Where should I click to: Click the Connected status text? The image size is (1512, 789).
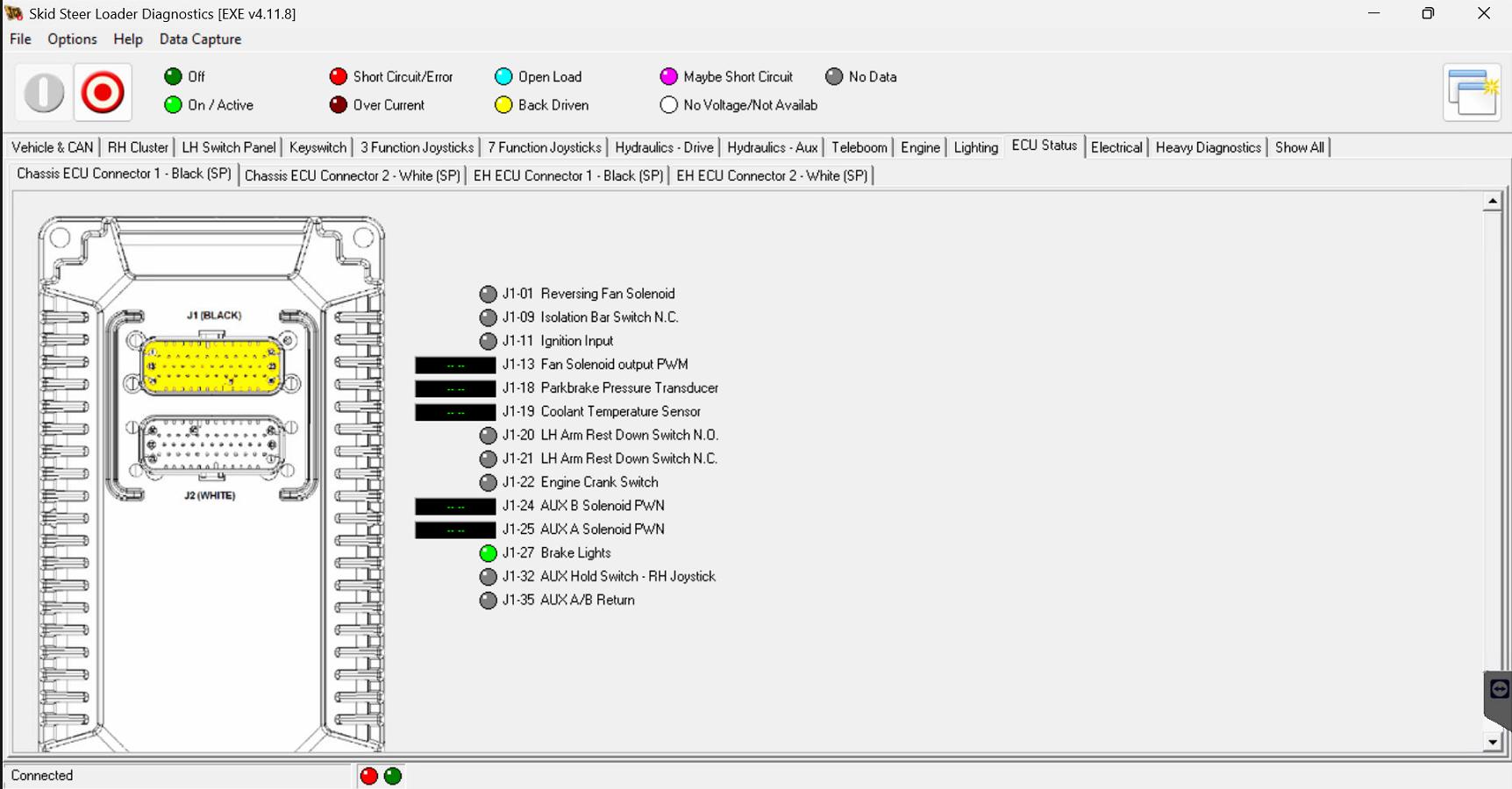point(42,776)
